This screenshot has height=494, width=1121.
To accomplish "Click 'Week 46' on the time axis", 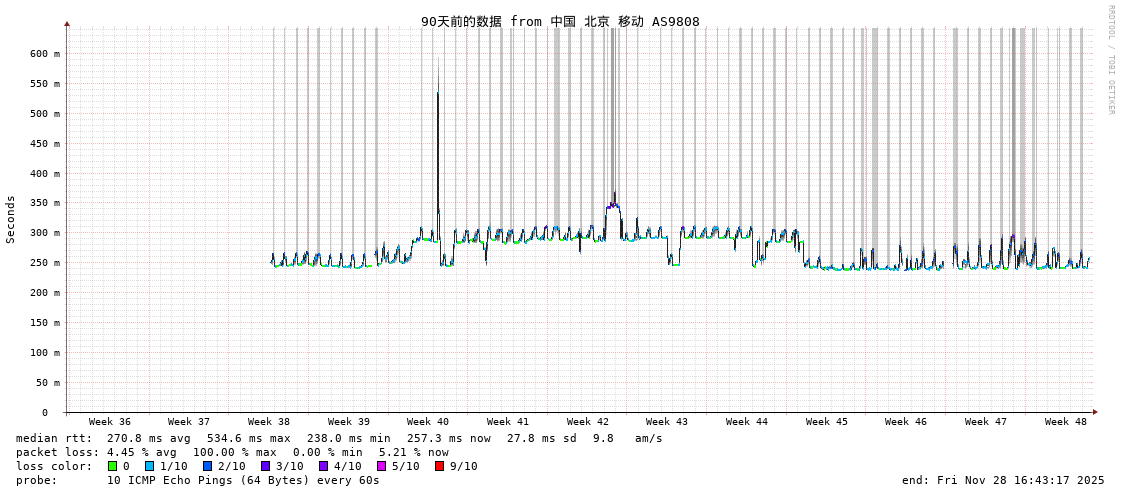I will pyautogui.click(x=906, y=422).
